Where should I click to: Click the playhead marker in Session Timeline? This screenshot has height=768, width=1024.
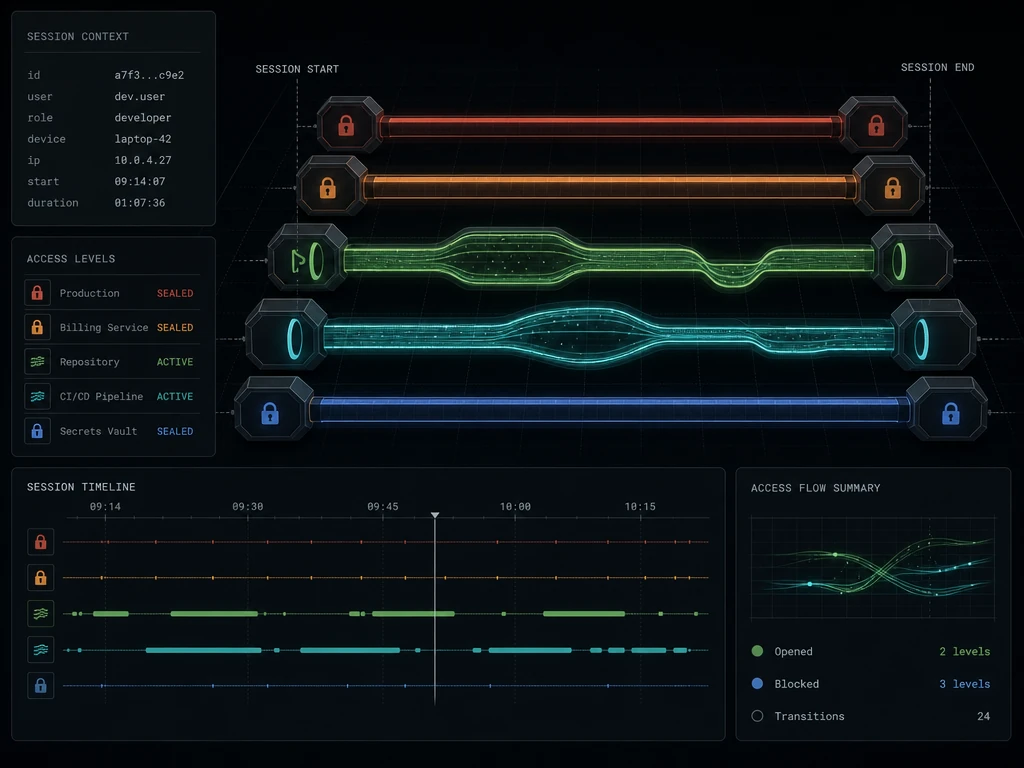tap(435, 516)
